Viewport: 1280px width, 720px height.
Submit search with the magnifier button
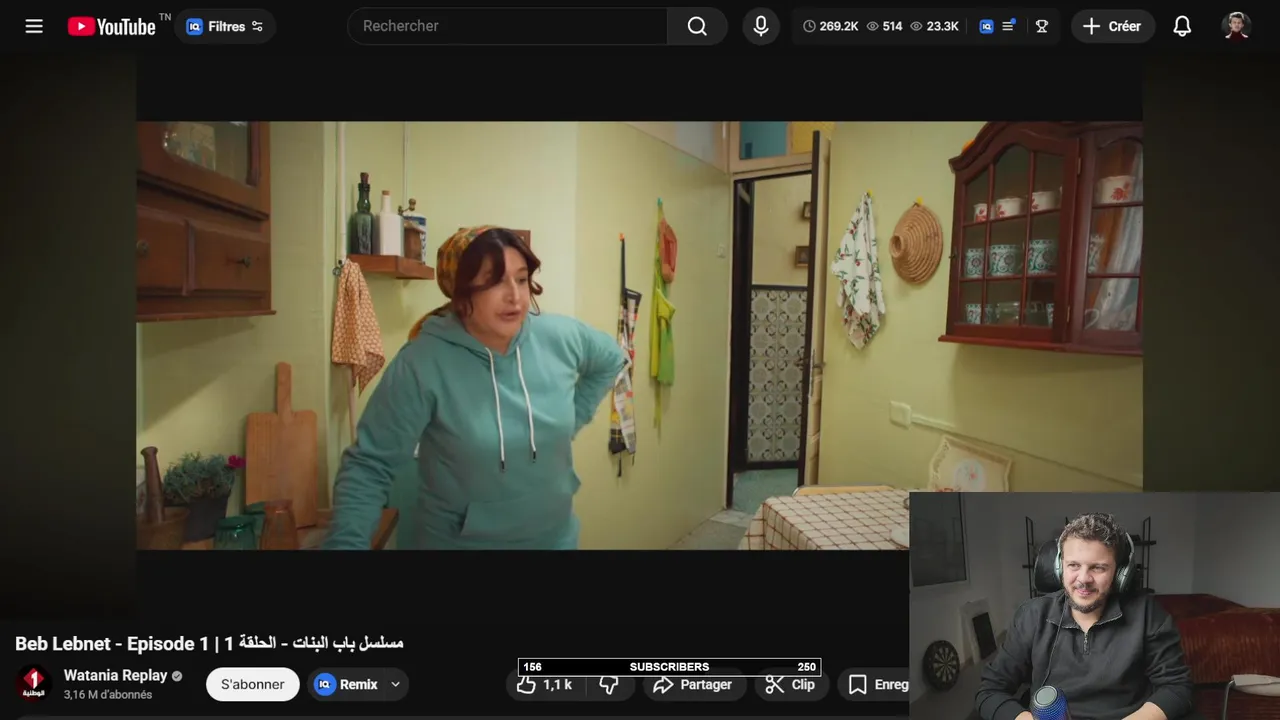pyautogui.click(x=697, y=26)
